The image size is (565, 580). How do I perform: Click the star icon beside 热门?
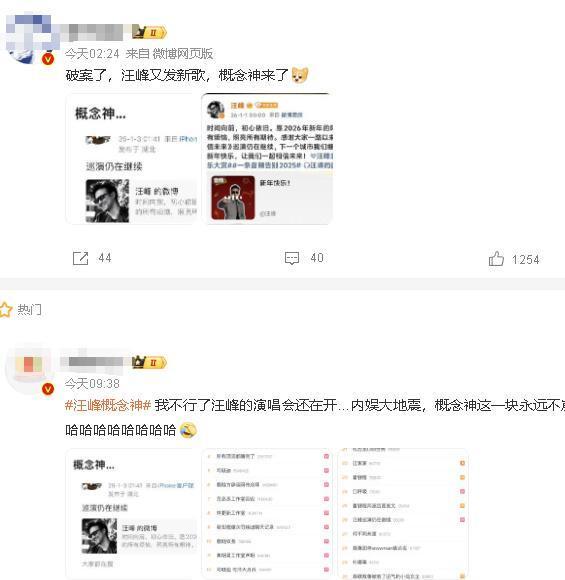[x=6, y=309]
